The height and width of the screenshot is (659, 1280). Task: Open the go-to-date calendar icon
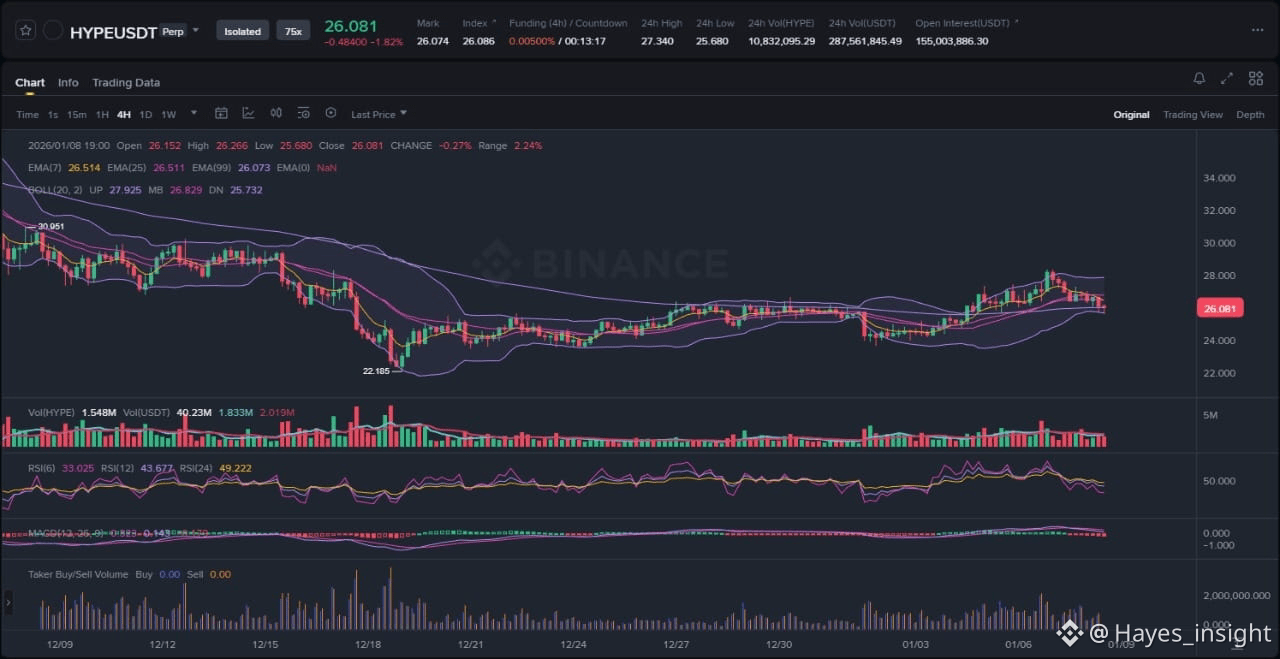coord(222,114)
